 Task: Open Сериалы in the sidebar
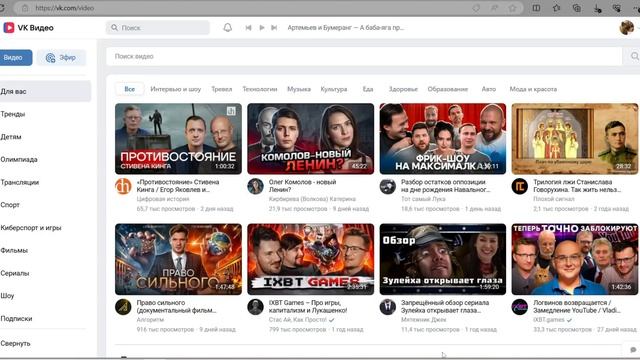click(15, 273)
